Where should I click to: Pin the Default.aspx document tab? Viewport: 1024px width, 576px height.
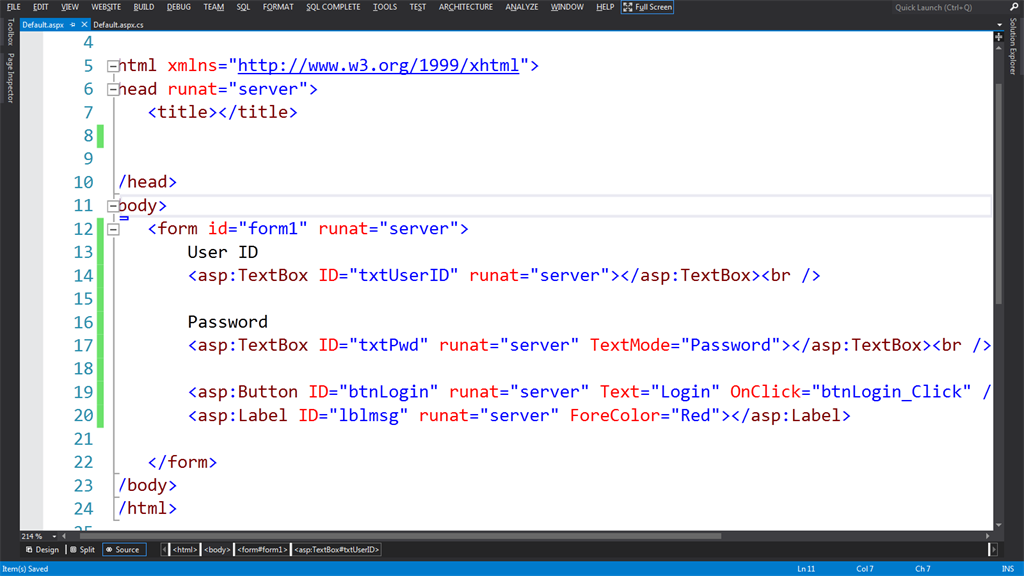(73, 24)
